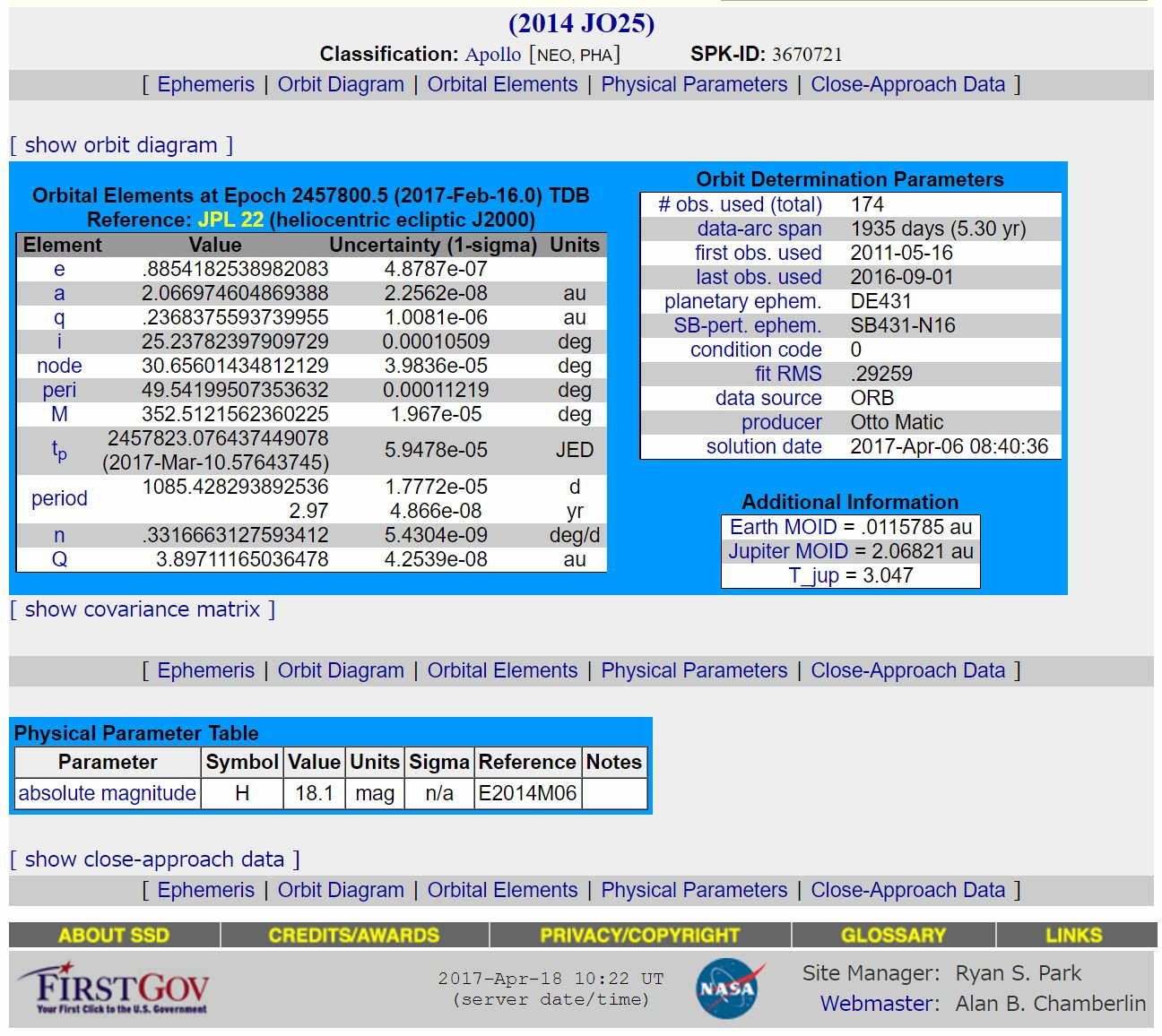Click the 'peri' element link
Viewport: 1162px width, 1036px height.
[59, 390]
